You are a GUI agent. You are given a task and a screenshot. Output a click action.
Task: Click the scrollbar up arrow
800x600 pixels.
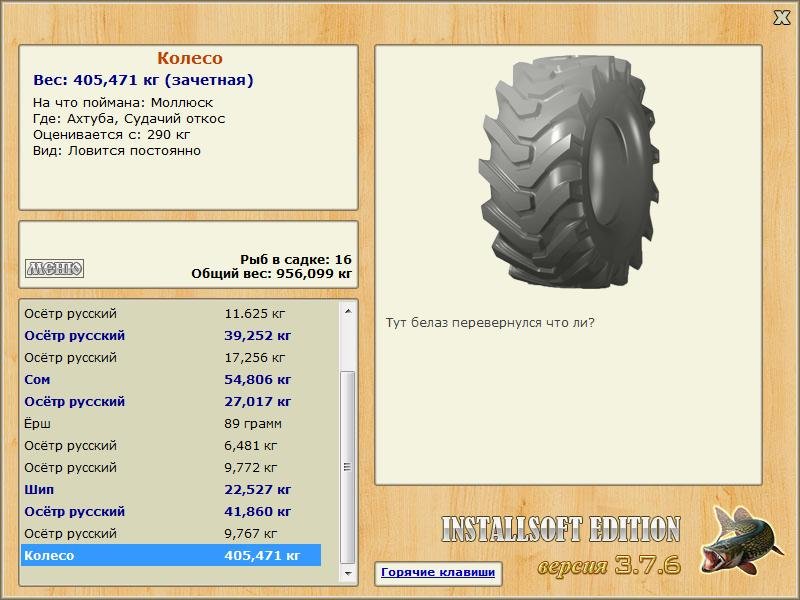[348, 311]
